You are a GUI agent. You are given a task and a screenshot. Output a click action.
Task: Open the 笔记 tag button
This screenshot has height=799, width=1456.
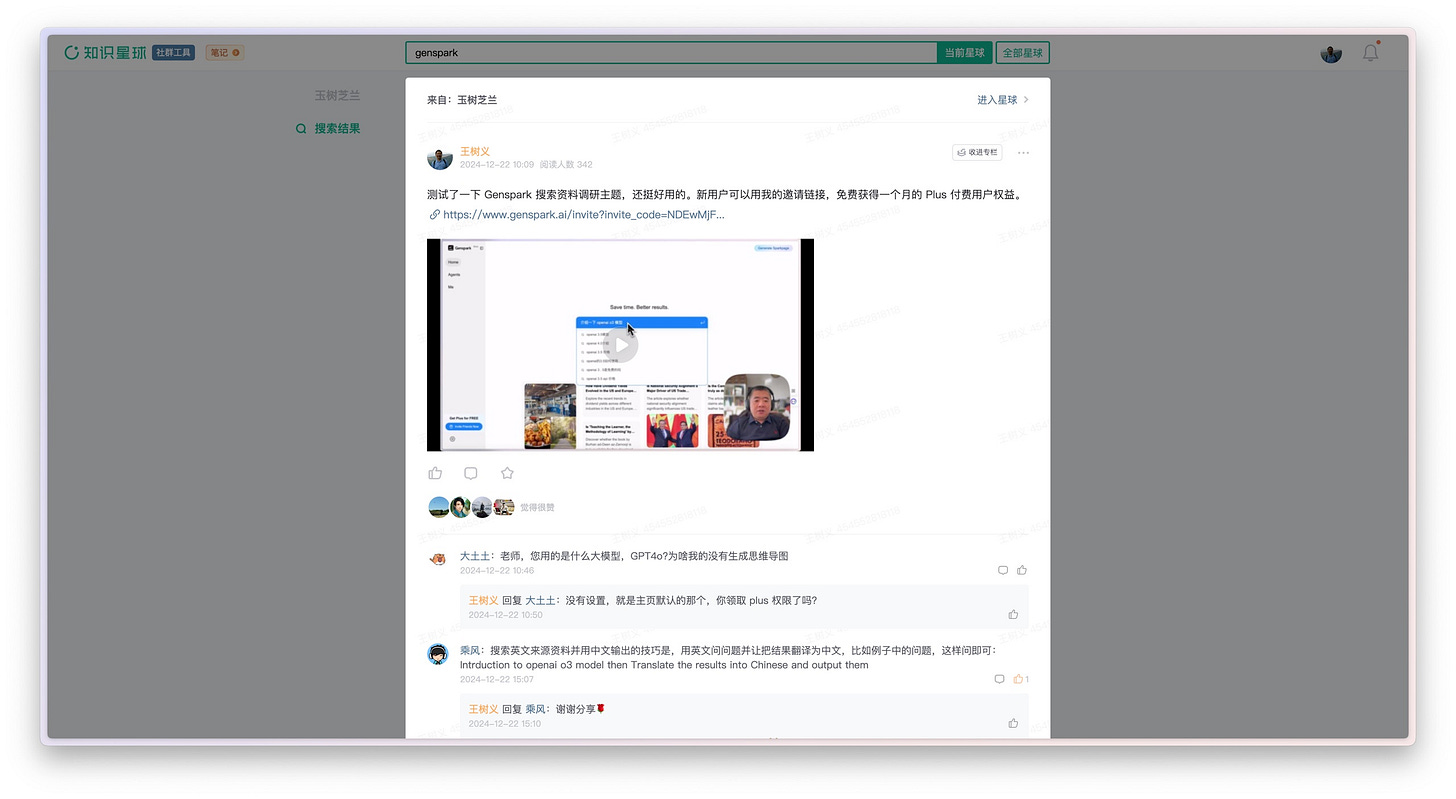[x=225, y=52]
